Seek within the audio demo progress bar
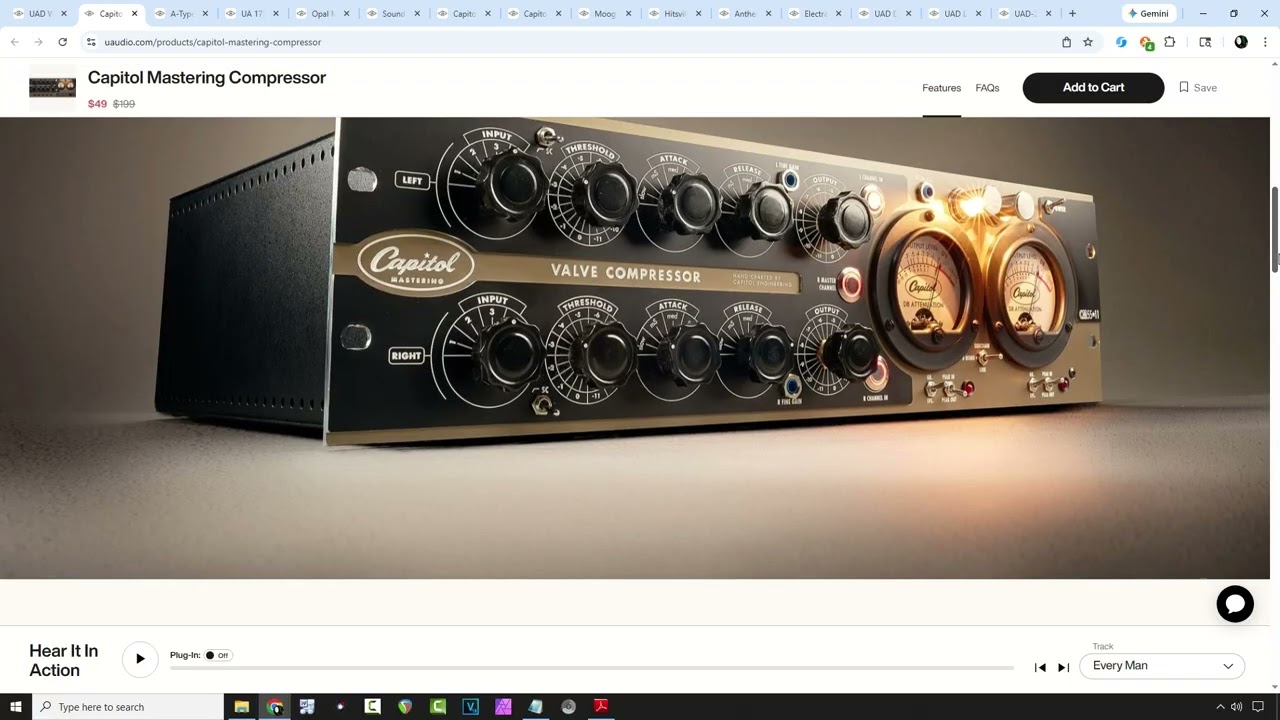Image resolution: width=1280 pixels, height=720 pixels. (592, 667)
